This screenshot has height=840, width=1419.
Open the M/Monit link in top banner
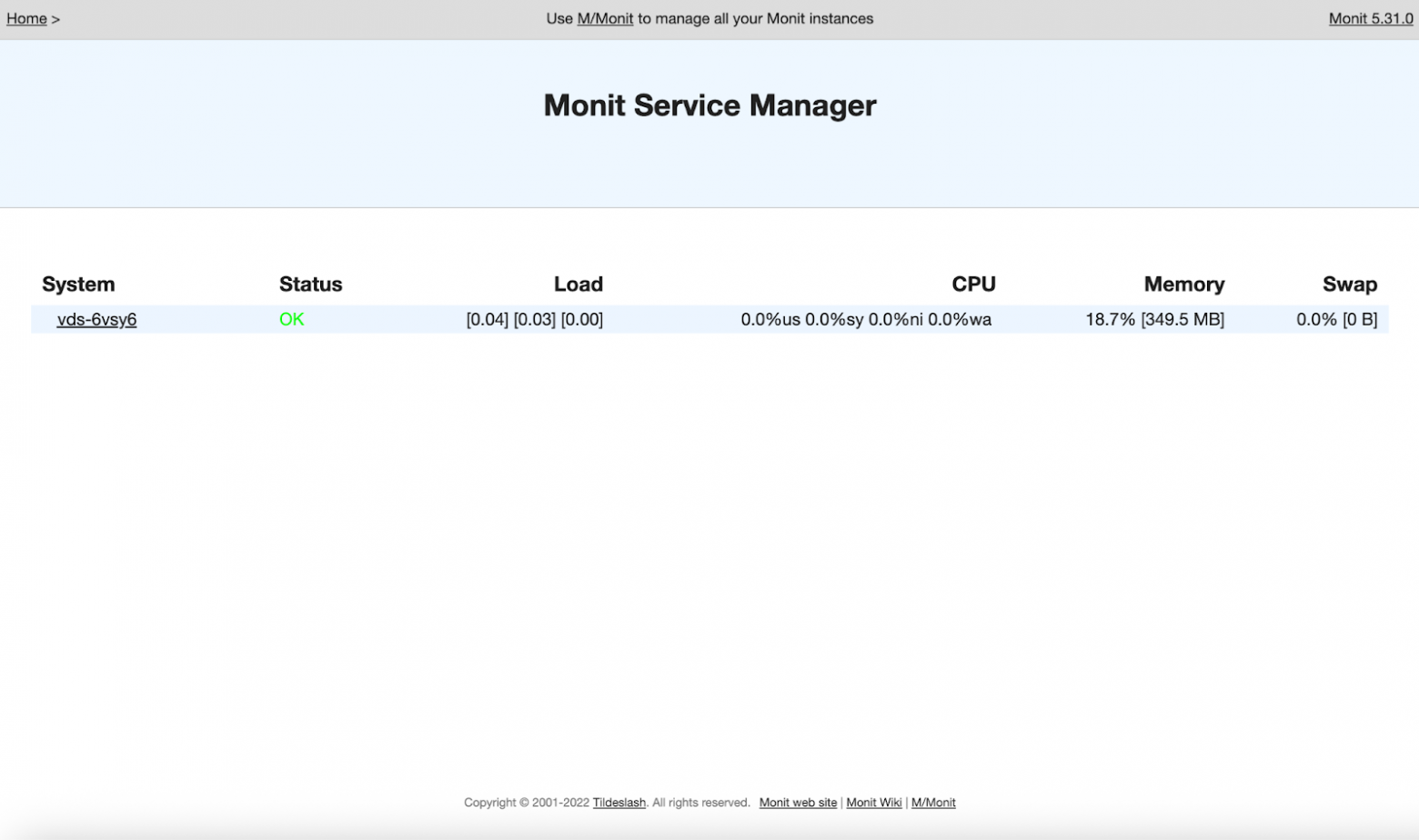click(x=605, y=18)
